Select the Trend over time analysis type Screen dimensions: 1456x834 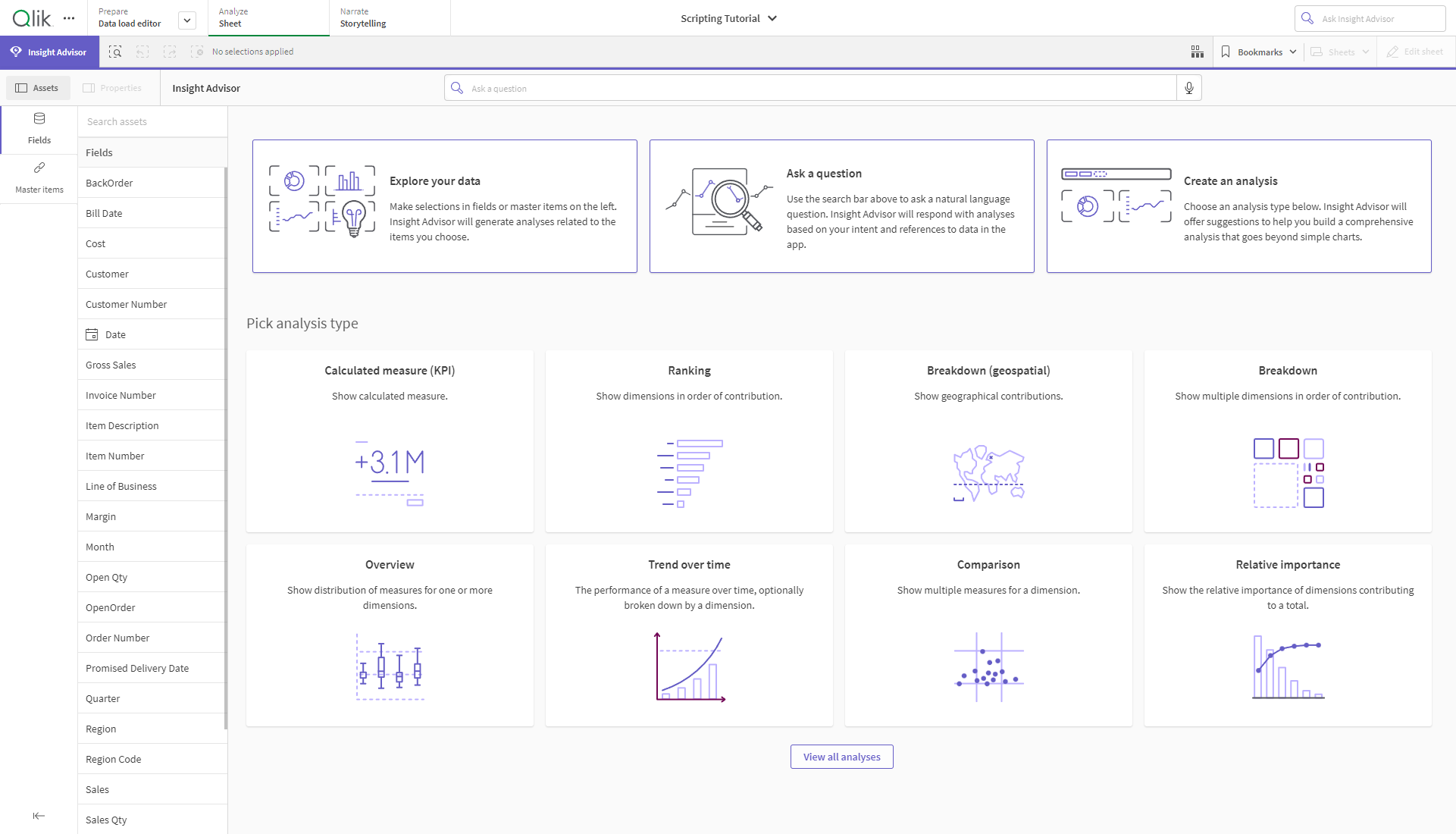pos(689,637)
